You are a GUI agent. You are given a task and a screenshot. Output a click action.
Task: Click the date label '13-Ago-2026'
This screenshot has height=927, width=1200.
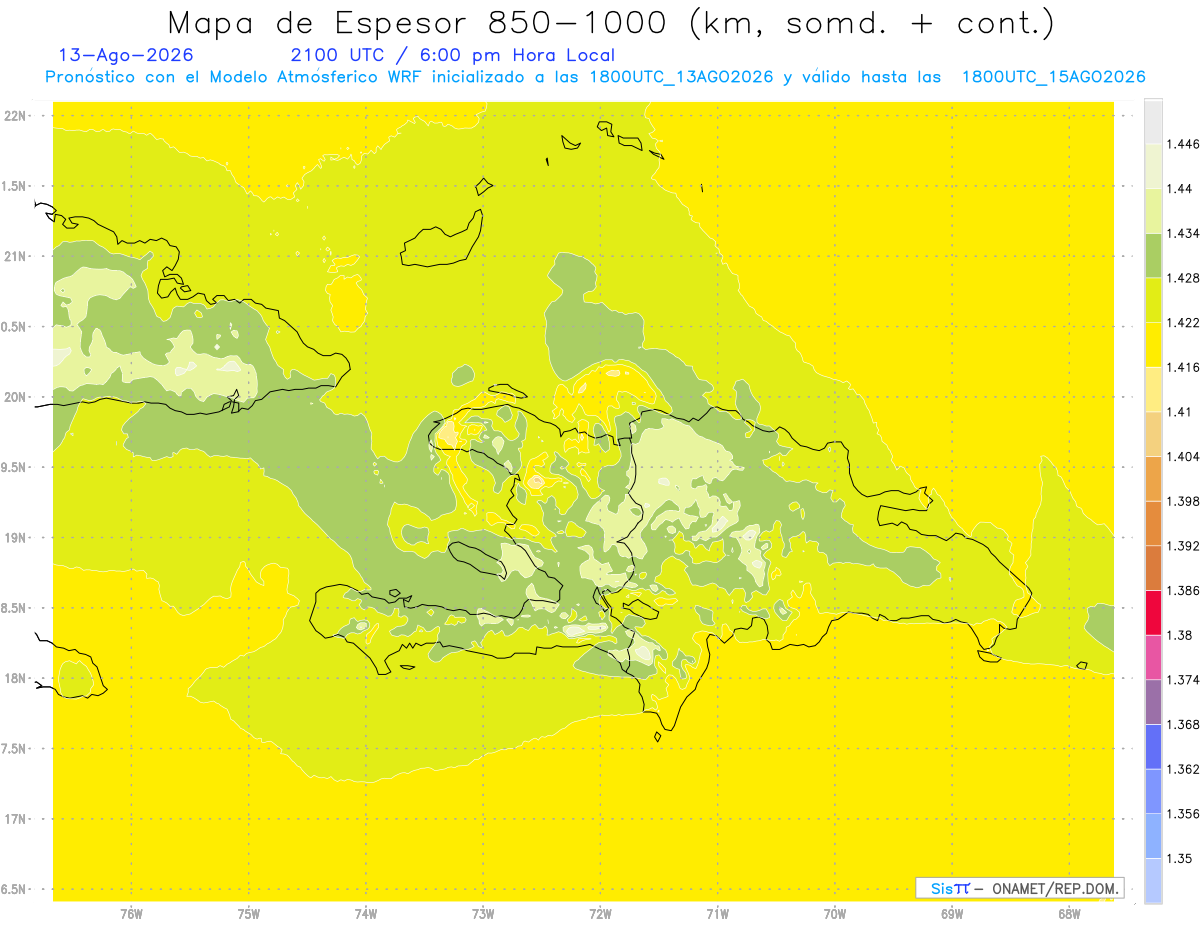coord(126,55)
